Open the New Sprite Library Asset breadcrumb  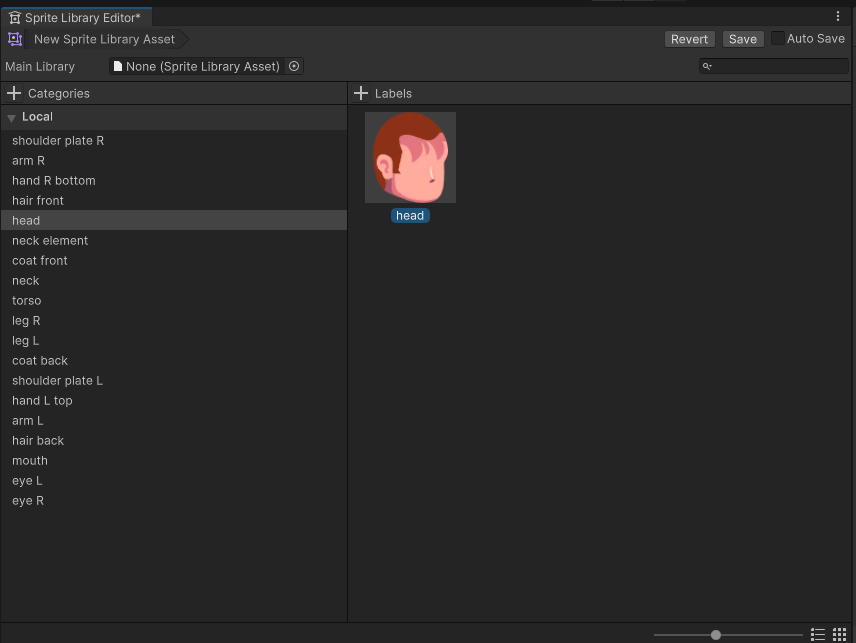click(x=103, y=39)
